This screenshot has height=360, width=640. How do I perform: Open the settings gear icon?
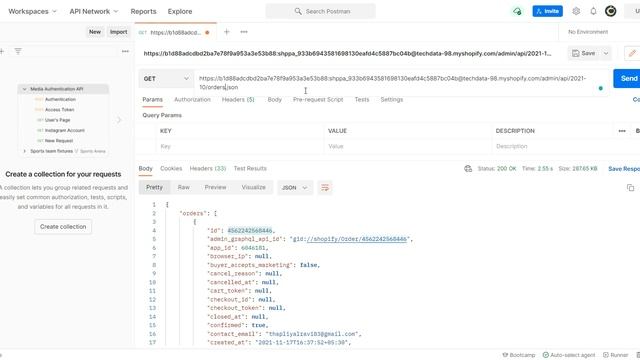(x=576, y=11)
